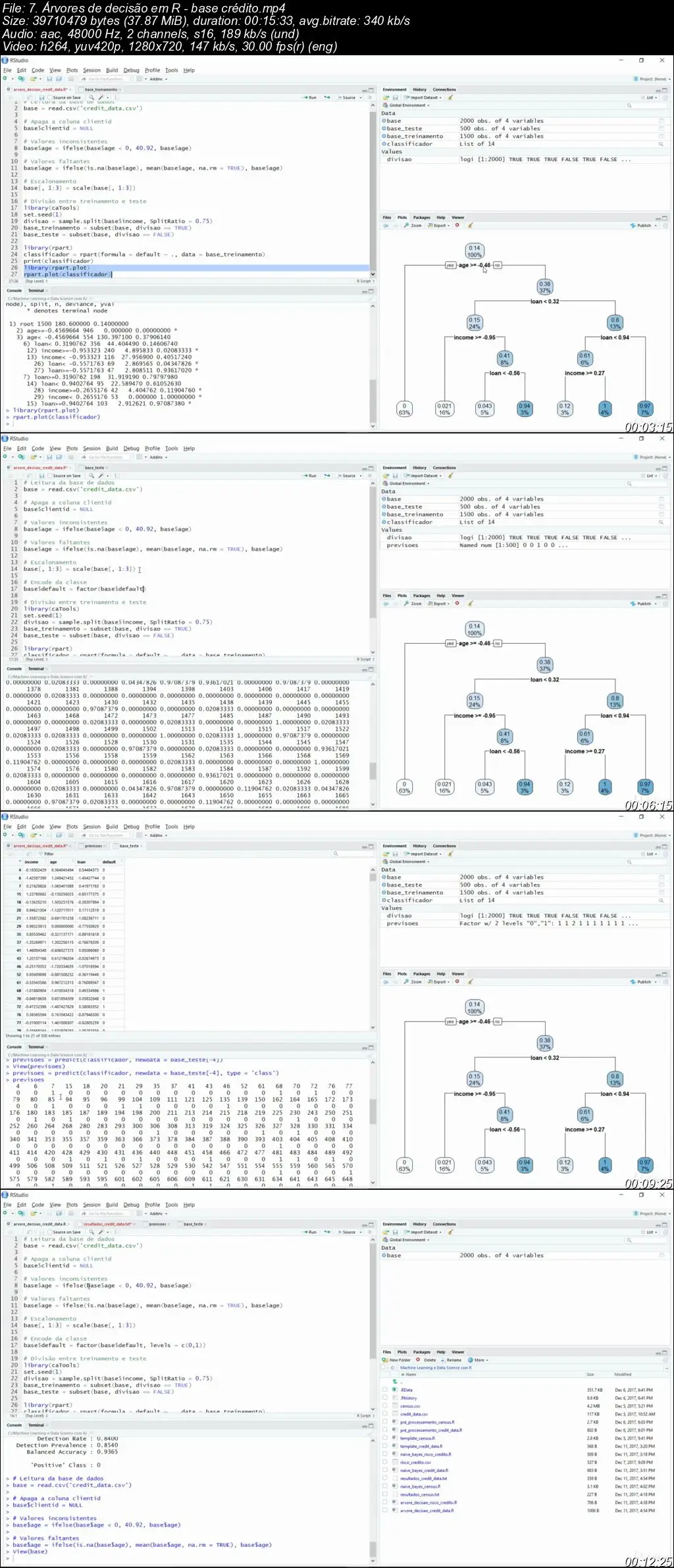
Task: Click the previous plot arrow in first frame's Plots pane
Action: click(x=386, y=226)
